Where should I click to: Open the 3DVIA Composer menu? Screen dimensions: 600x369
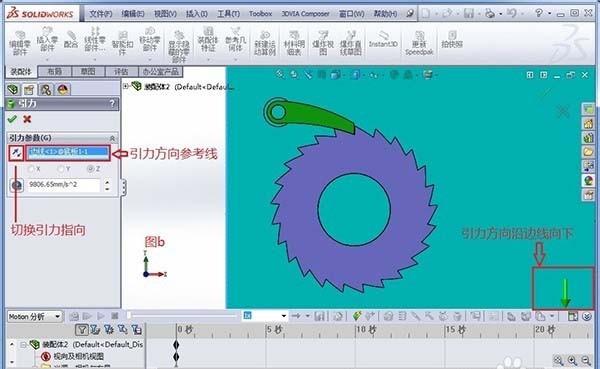click(x=305, y=14)
